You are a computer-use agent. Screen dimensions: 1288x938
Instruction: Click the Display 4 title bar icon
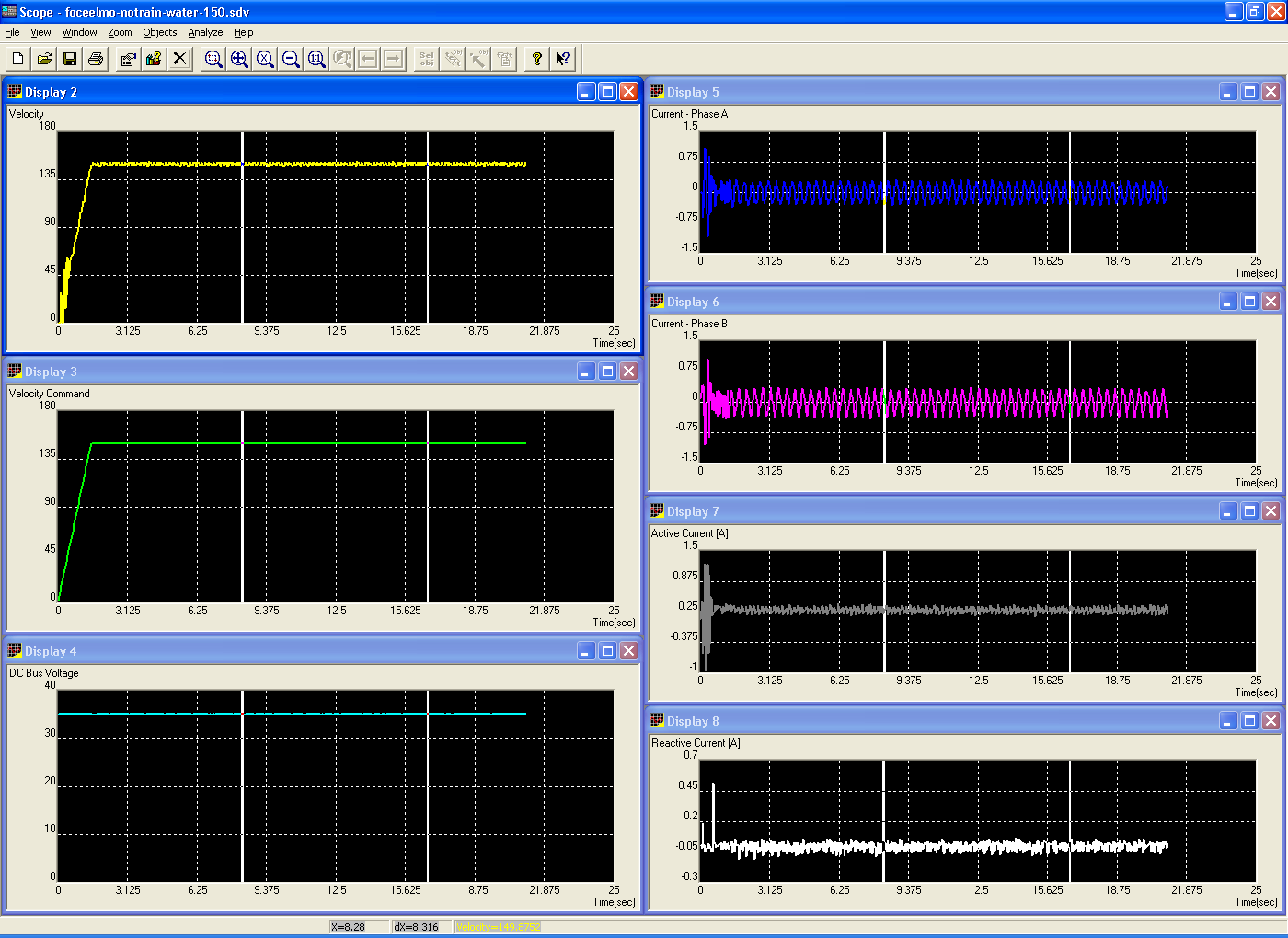(x=15, y=651)
